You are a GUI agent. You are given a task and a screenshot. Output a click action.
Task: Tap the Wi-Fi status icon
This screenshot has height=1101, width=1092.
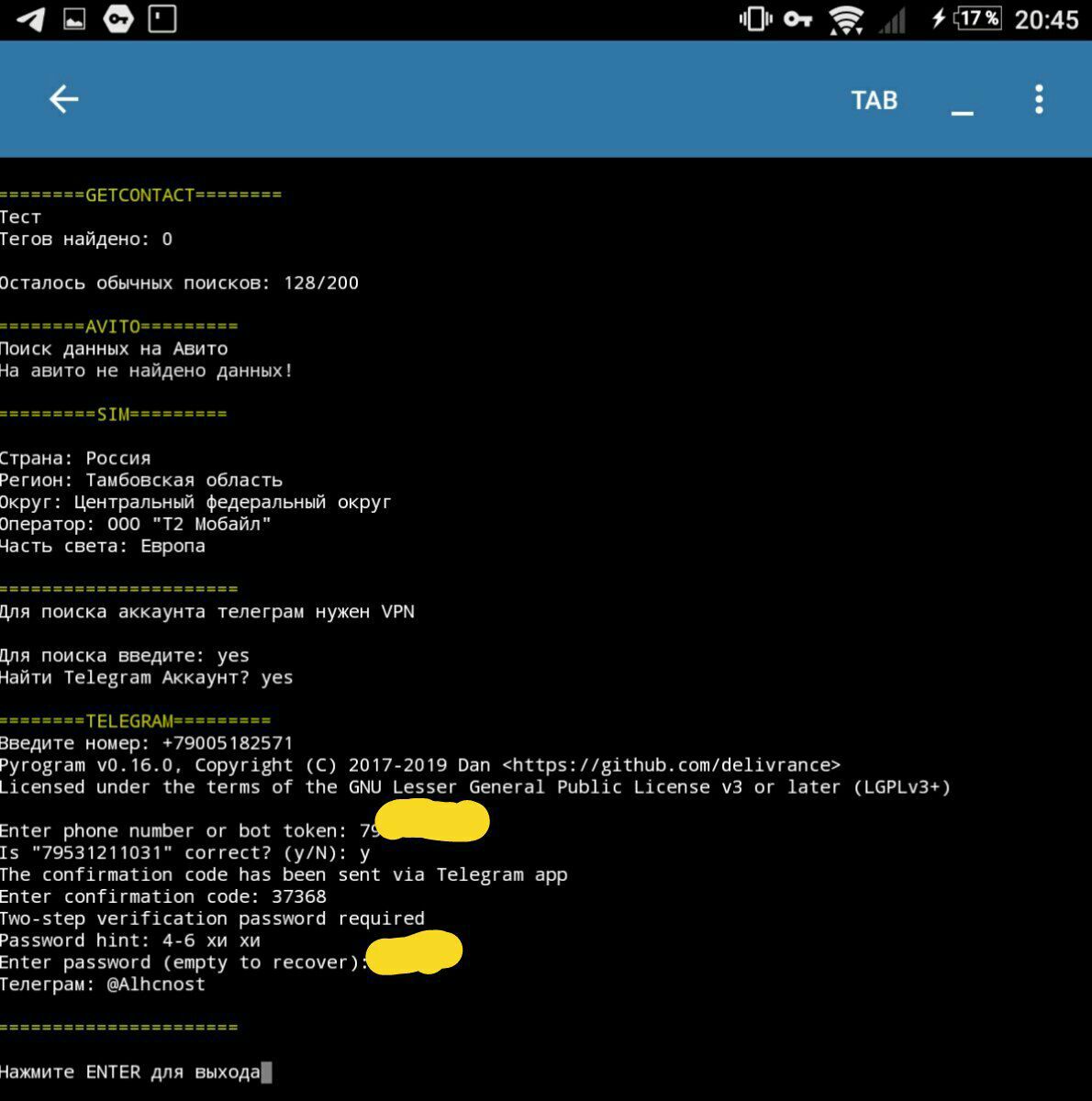pyautogui.click(x=845, y=19)
